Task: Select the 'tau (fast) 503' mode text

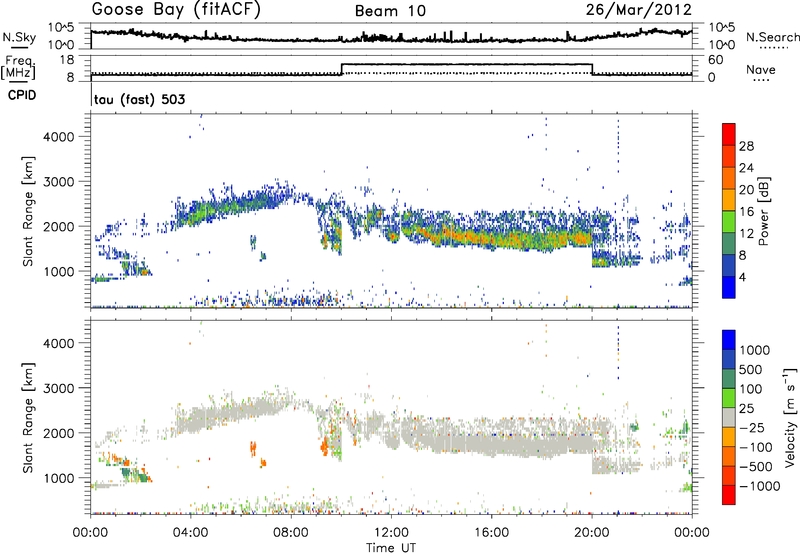Action: coord(139,99)
